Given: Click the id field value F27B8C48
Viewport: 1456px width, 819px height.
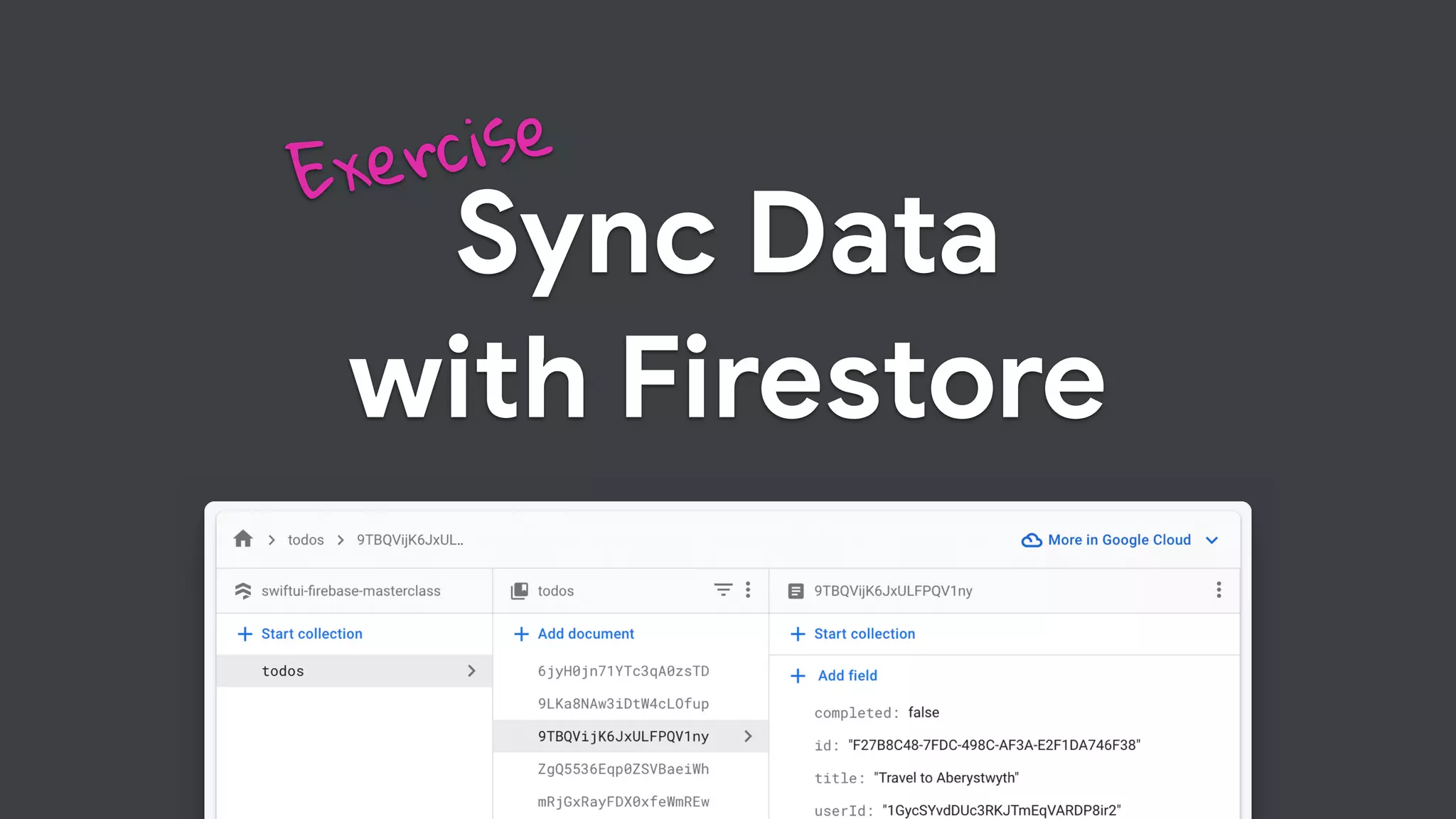Looking at the screenshot, I should (994, 745).
